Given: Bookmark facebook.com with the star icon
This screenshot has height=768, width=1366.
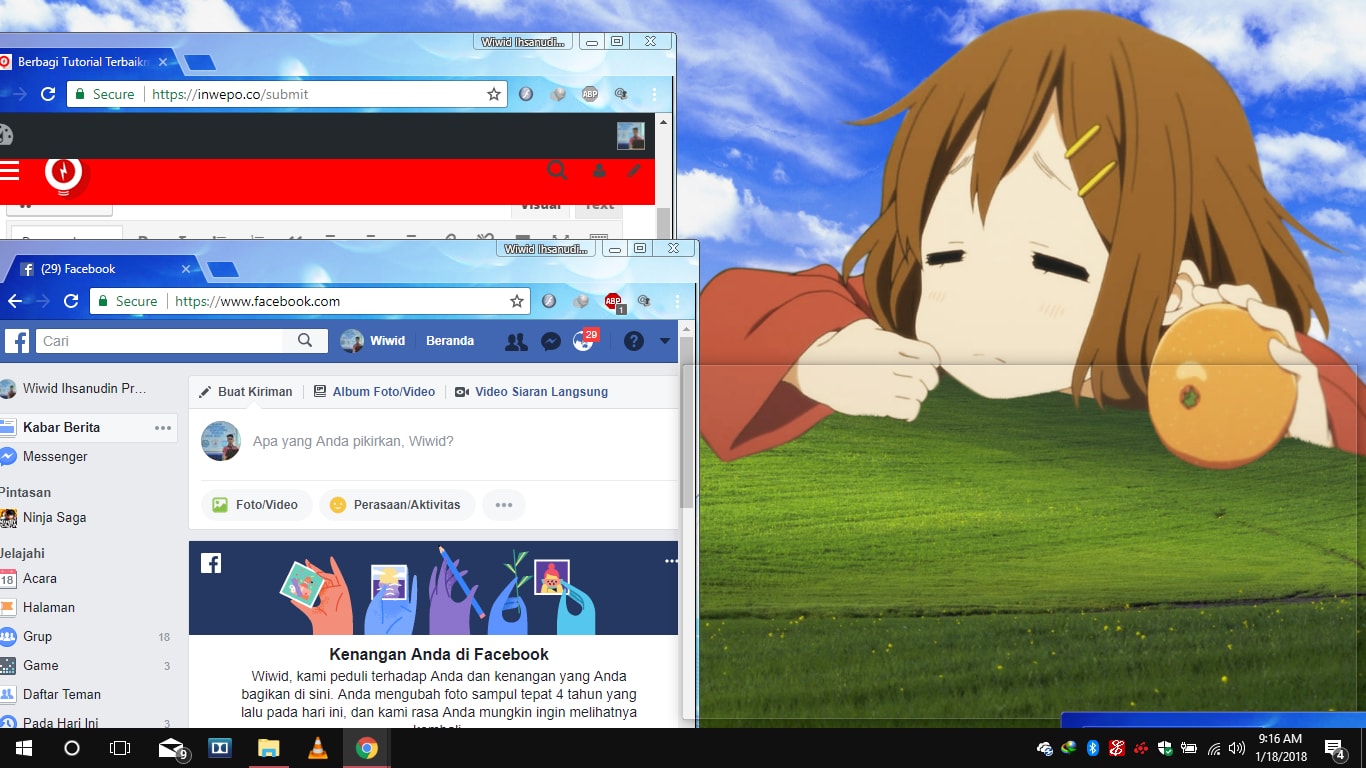Looking at the screenshot, I should [517, 301].
